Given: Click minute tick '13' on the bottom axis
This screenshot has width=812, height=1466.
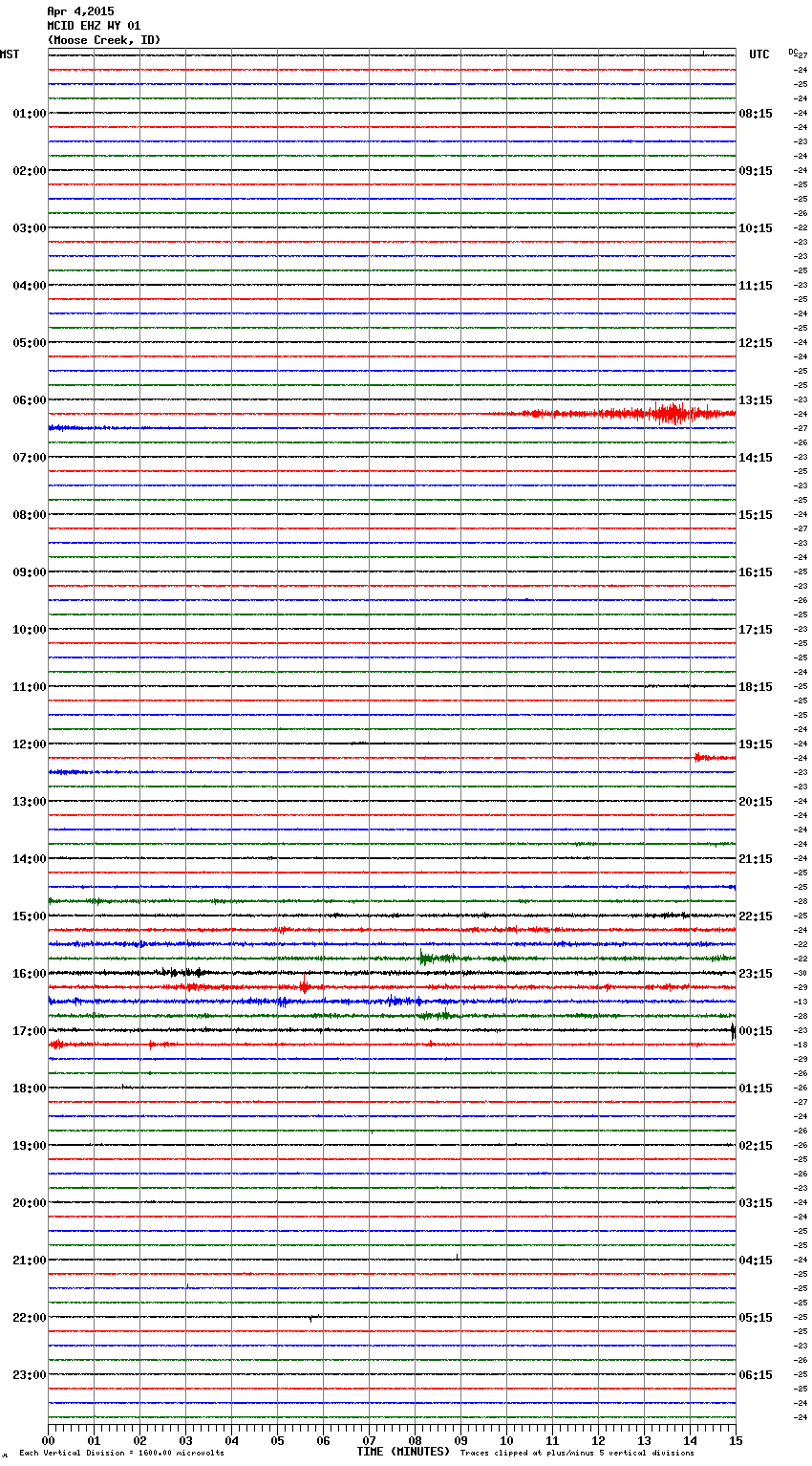Looking at the screenshot, I should coord(644,1440).
